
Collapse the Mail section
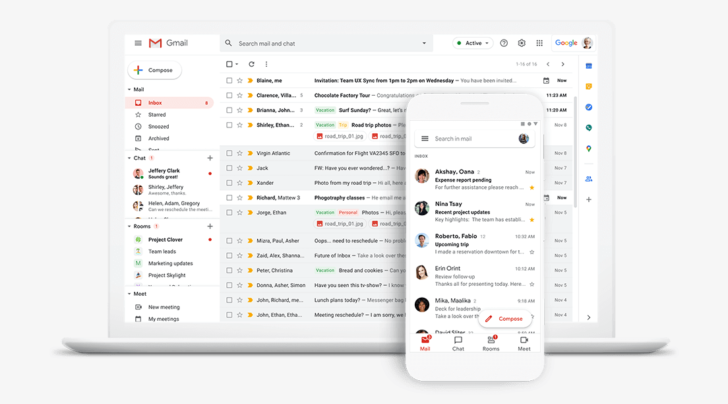(129, 89)
